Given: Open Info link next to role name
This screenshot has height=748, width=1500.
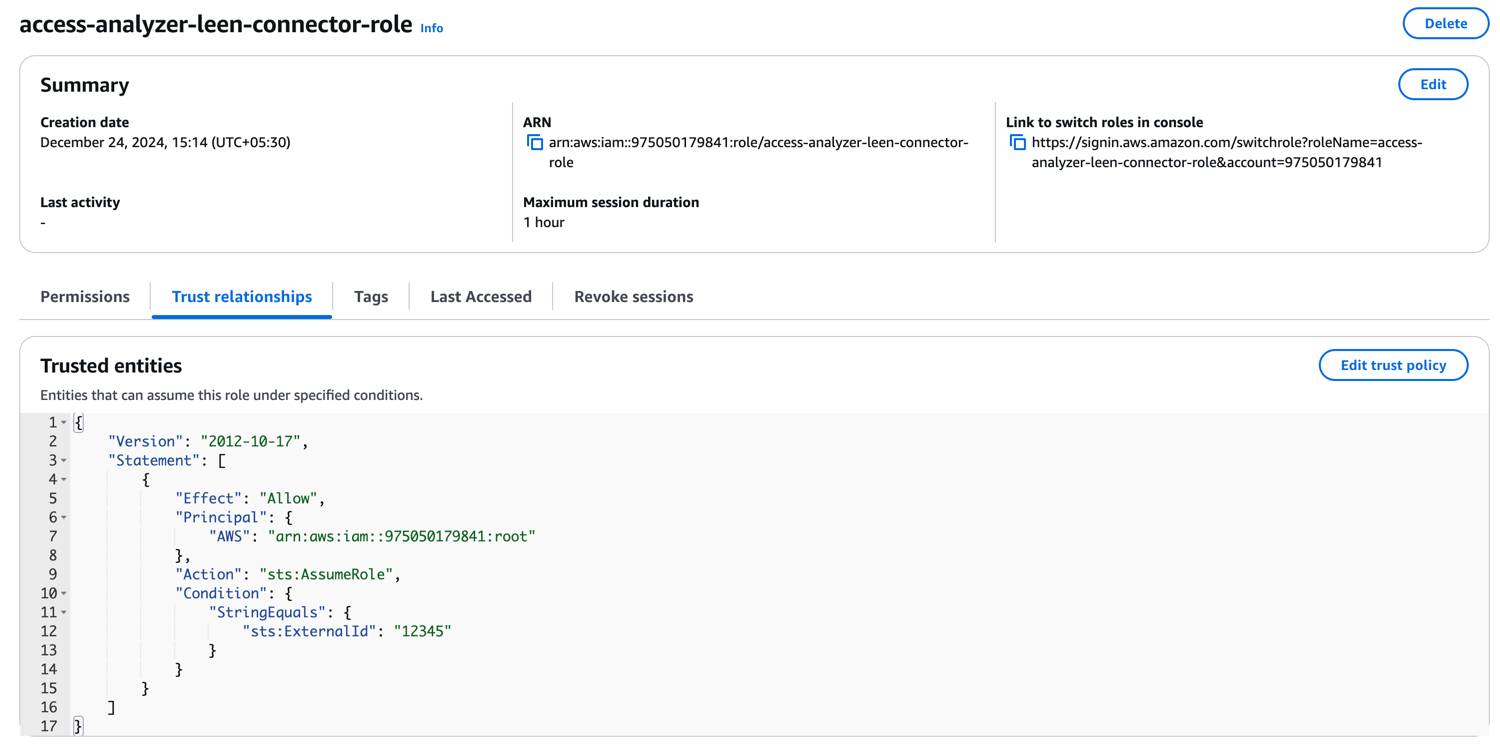Looking at the screenshot, I should (432, 28).
